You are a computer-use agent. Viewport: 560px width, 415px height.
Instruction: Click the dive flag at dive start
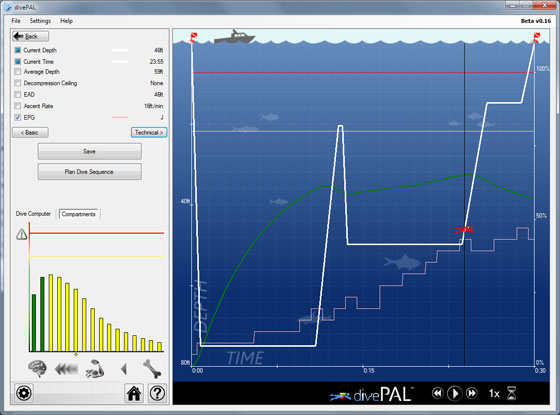(x=192, y=38)
